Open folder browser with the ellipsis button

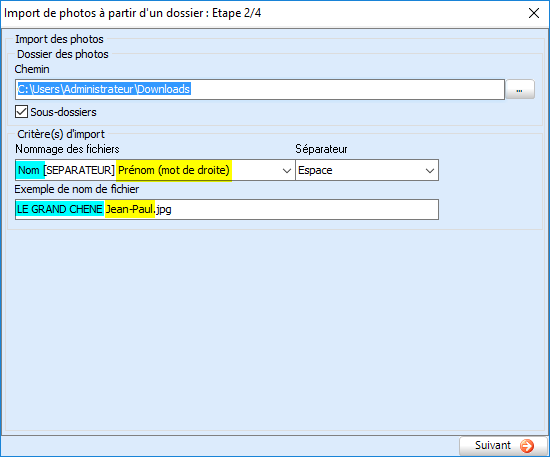(x=520, y=89)
